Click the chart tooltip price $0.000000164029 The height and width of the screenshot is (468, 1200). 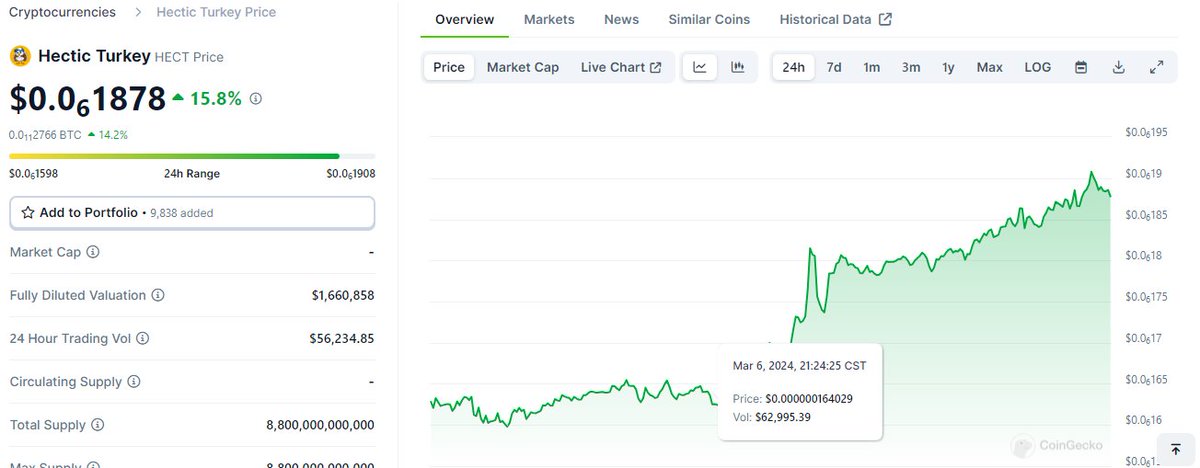pos(809,399)
